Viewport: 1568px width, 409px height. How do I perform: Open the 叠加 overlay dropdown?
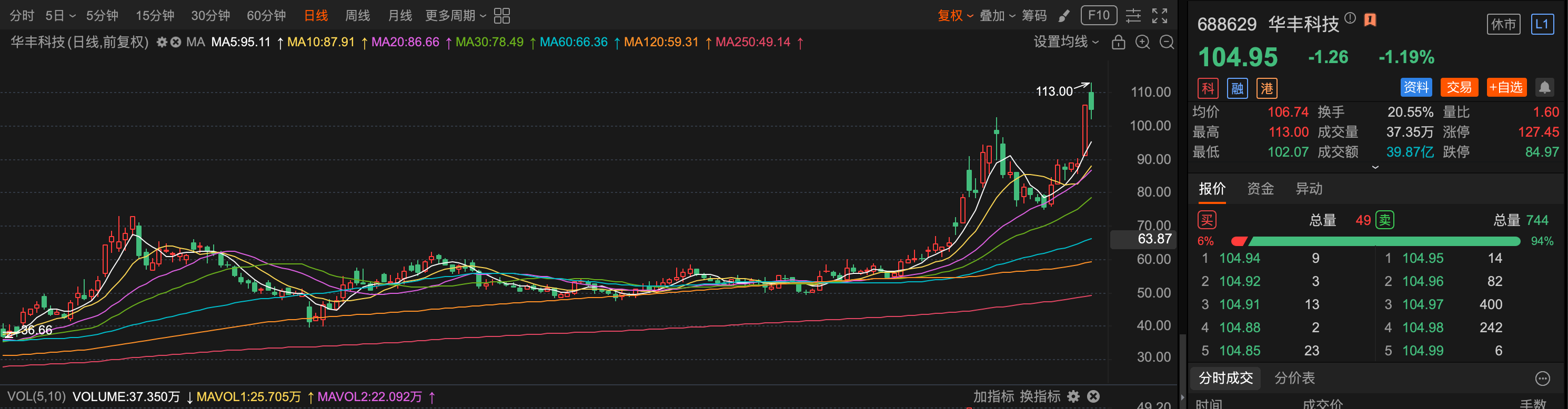pos(997,16)
